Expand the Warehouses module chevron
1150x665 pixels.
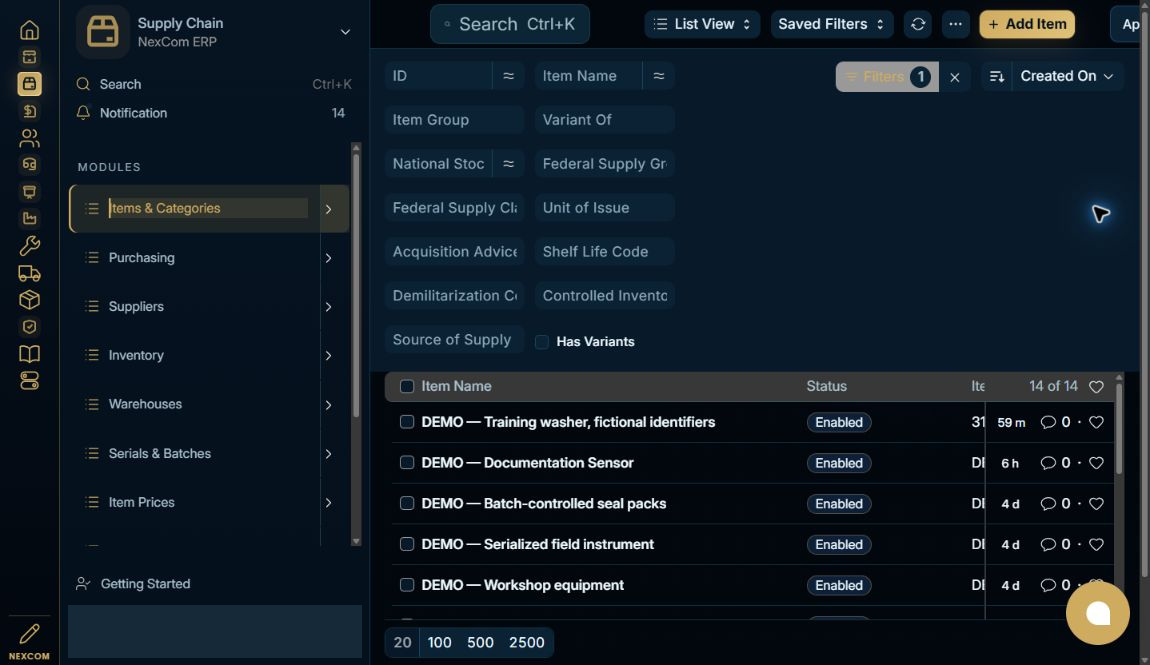[329, 405]
